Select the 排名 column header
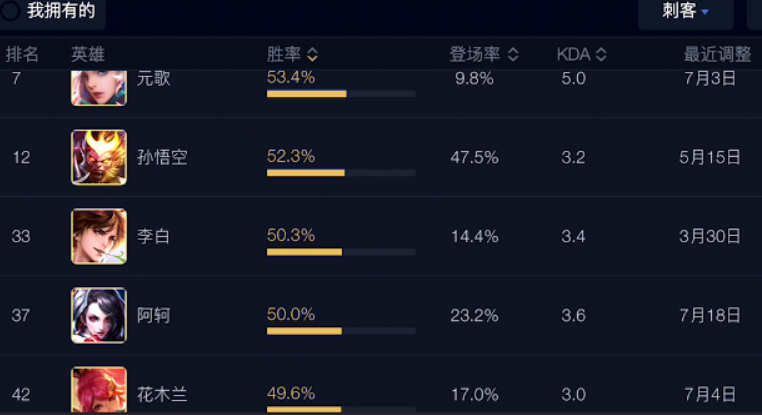762x415 pixels. point(22,54)
